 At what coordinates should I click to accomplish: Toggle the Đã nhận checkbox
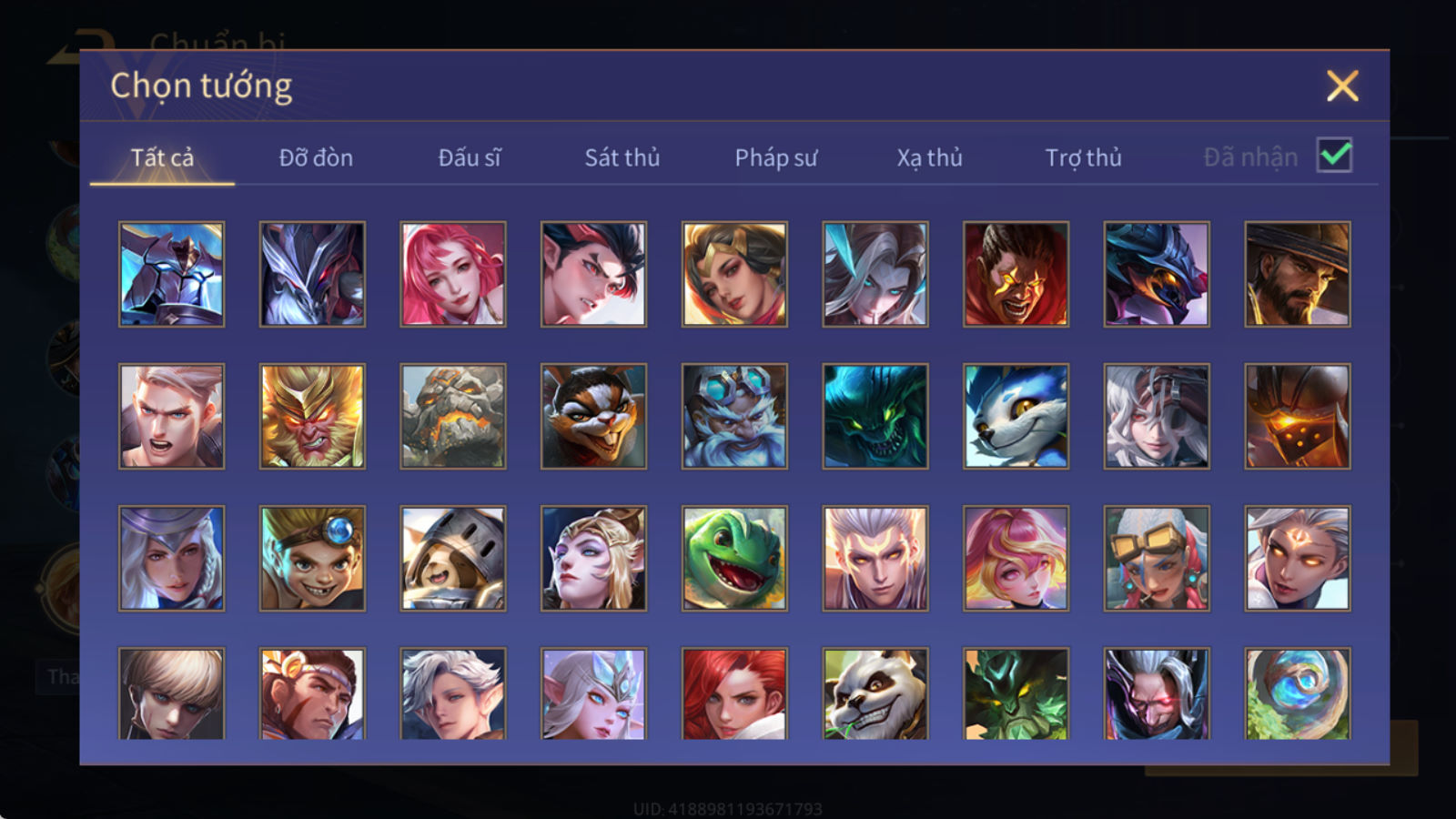(1334, 156)
